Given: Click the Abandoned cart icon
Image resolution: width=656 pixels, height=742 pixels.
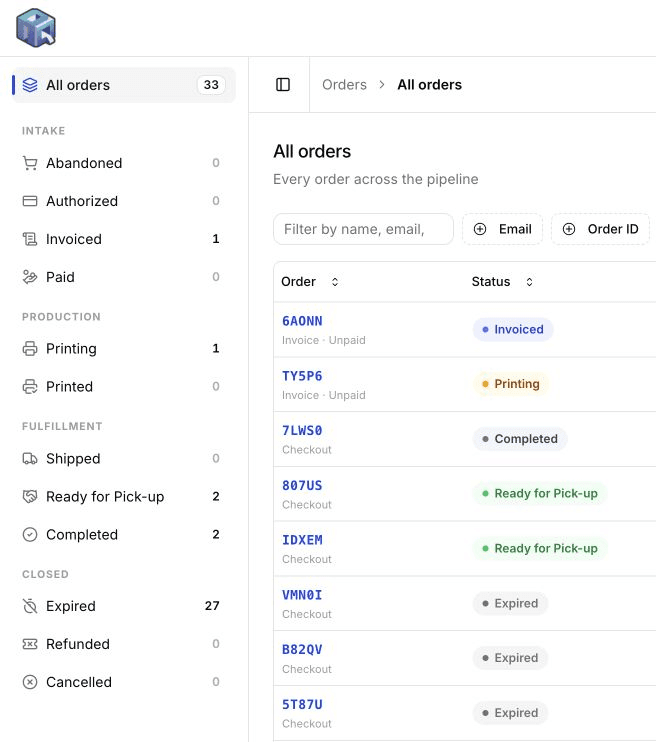Looking at the screenshot, I should (30, 163).
